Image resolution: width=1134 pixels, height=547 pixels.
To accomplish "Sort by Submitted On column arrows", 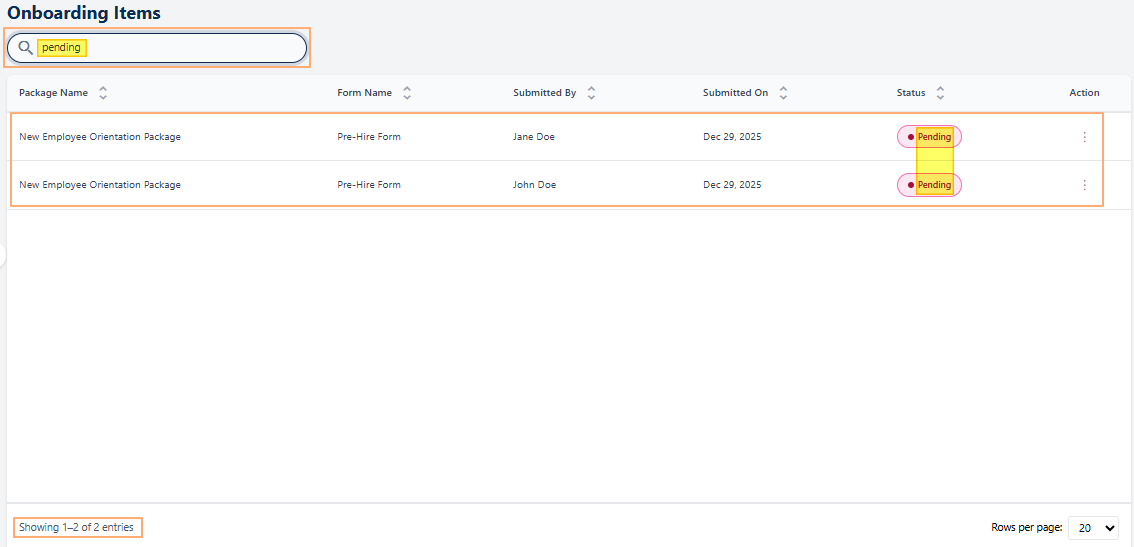I will point(783,93).
